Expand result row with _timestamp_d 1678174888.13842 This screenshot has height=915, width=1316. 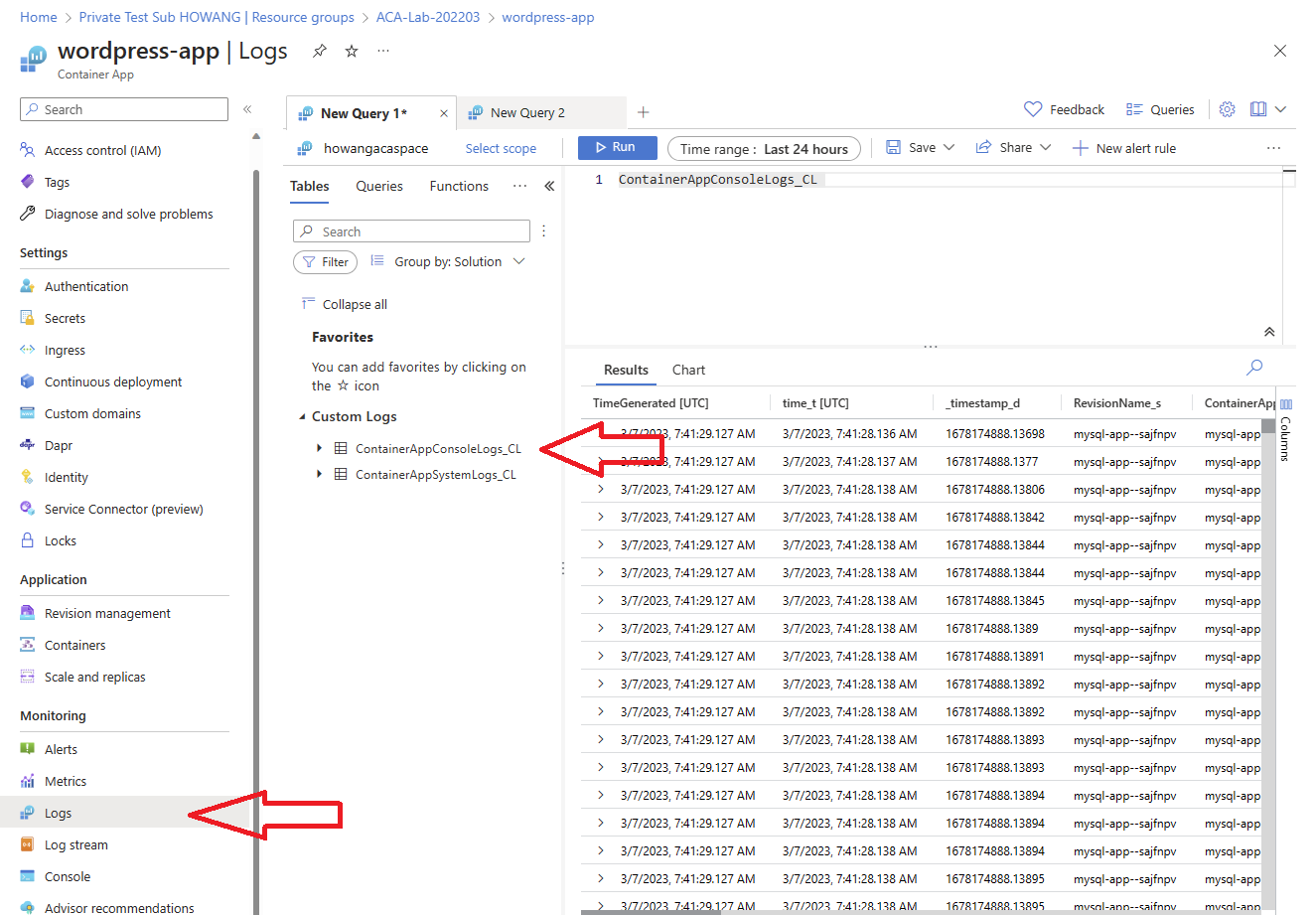click(601, 517)
